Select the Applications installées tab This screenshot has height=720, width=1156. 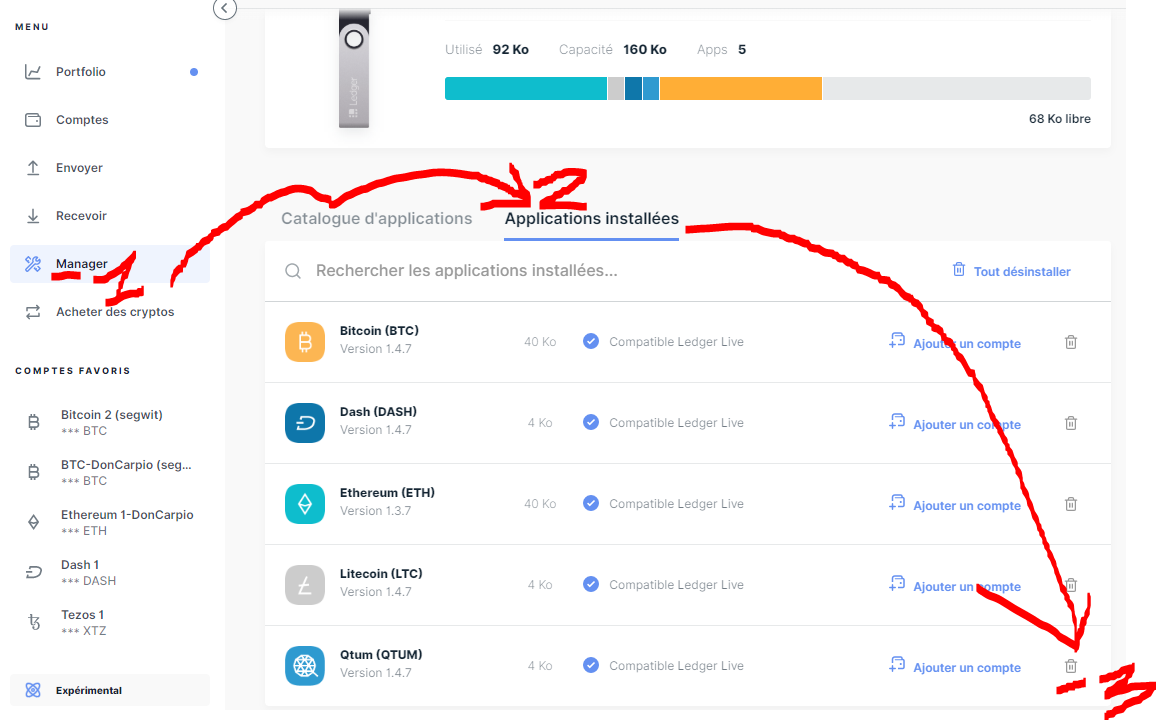point(591,218)
